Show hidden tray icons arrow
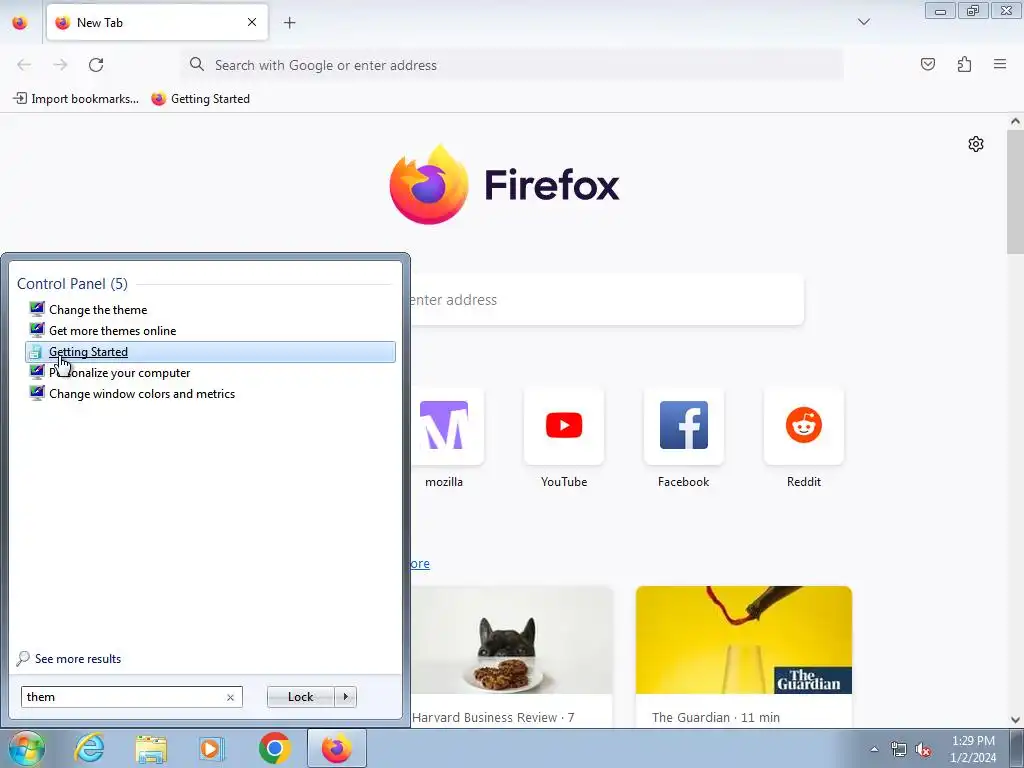The width and height of the screenshot is (1024, 768). pos(874,749)
